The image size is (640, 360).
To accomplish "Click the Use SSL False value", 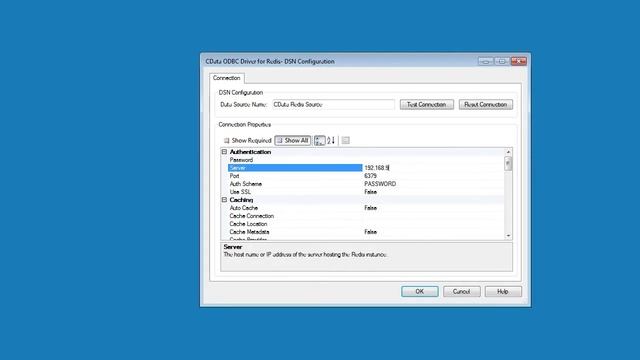I will click(371, 192).
